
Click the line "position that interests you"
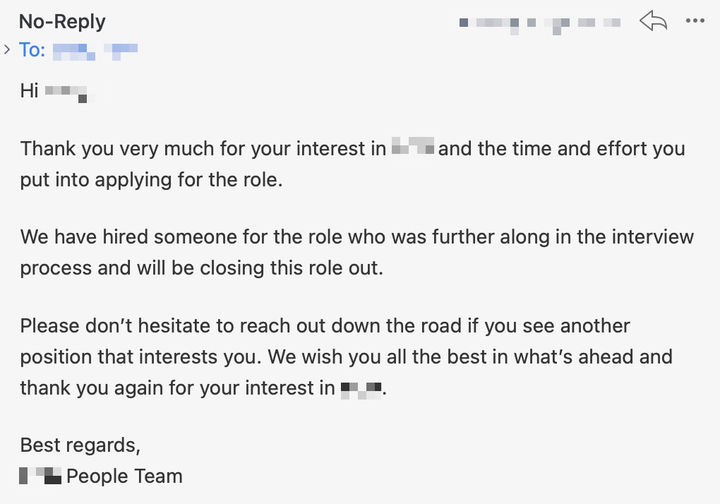[141, 357]
